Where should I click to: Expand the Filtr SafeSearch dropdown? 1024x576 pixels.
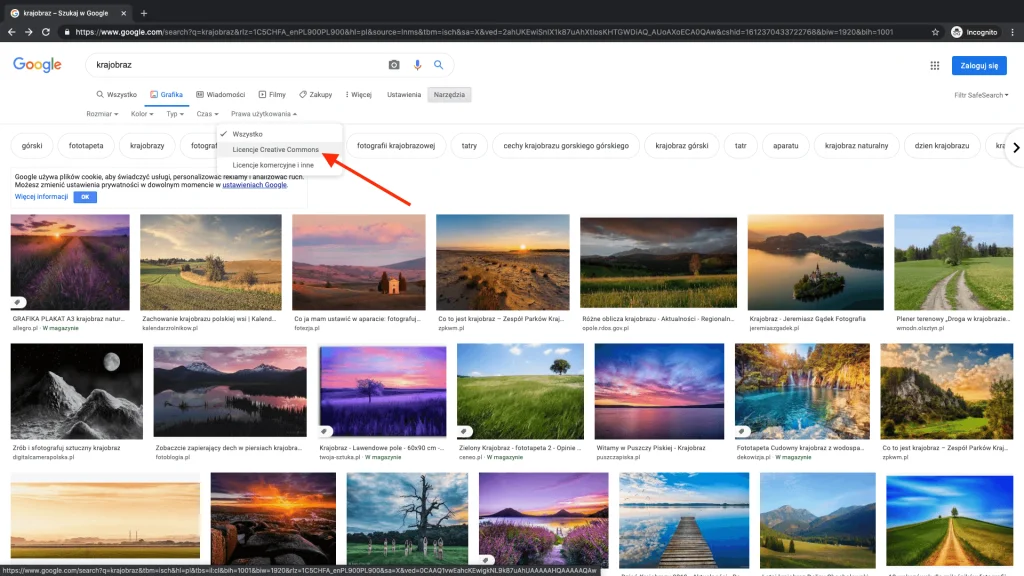coord(981,95)
